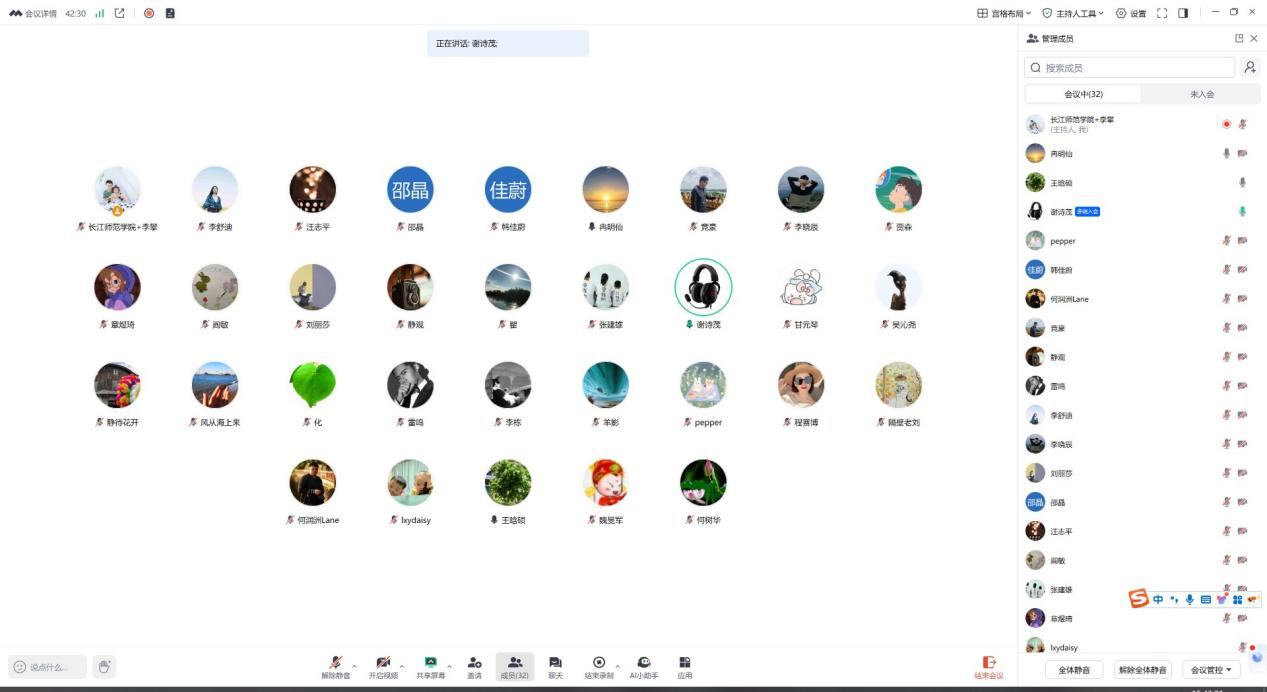
Task: Open the 主持人工具 host tools dropdown
Action: (x=1073, y=13)
